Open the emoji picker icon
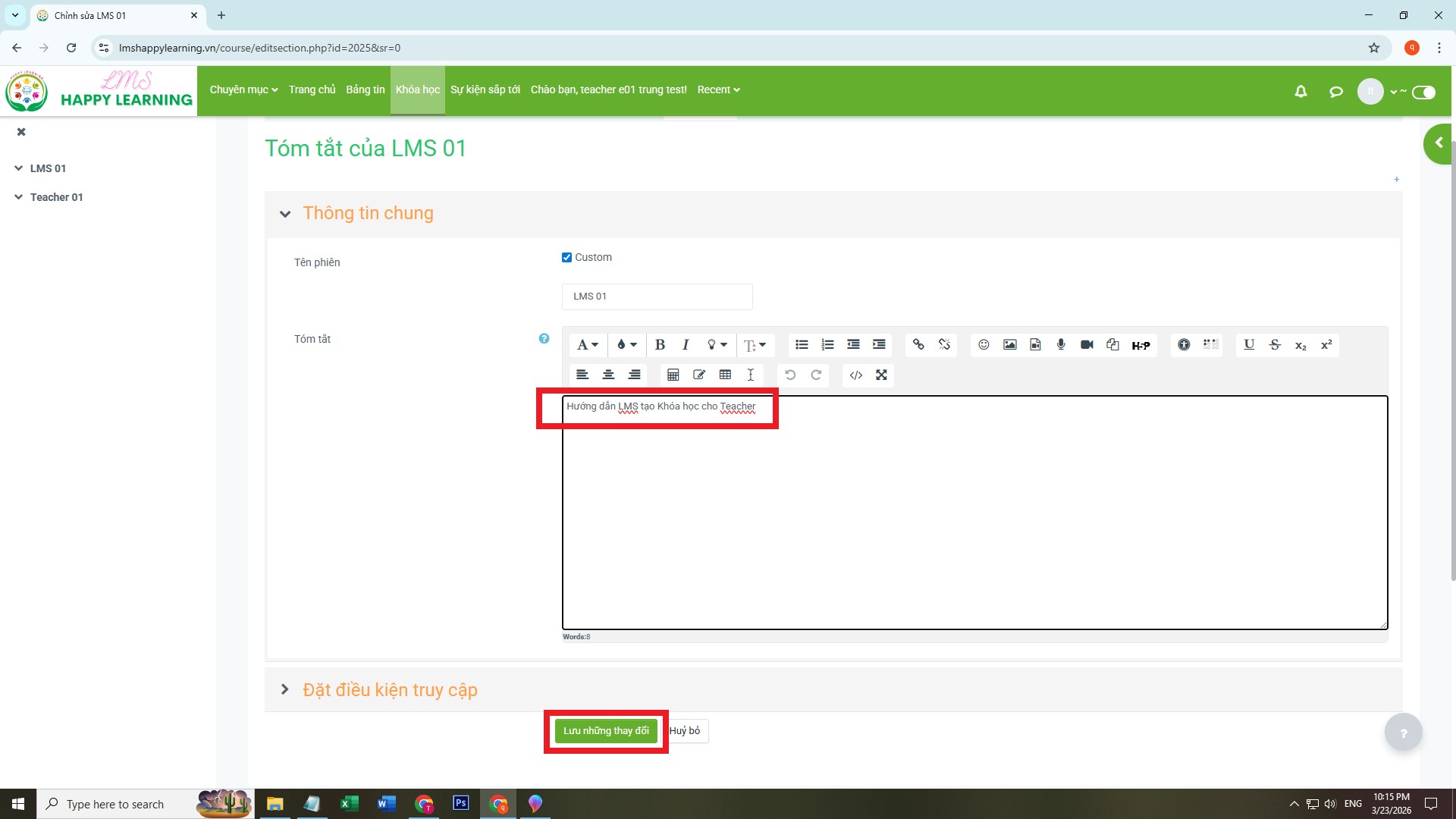 pos(984,345)
